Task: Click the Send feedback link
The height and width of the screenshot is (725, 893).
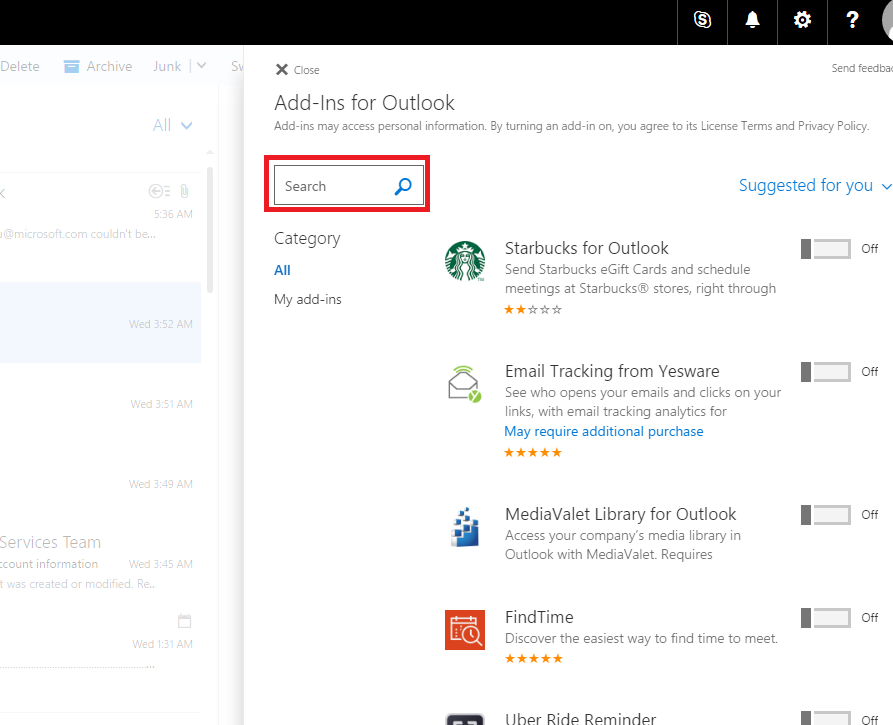Action: 862,68
